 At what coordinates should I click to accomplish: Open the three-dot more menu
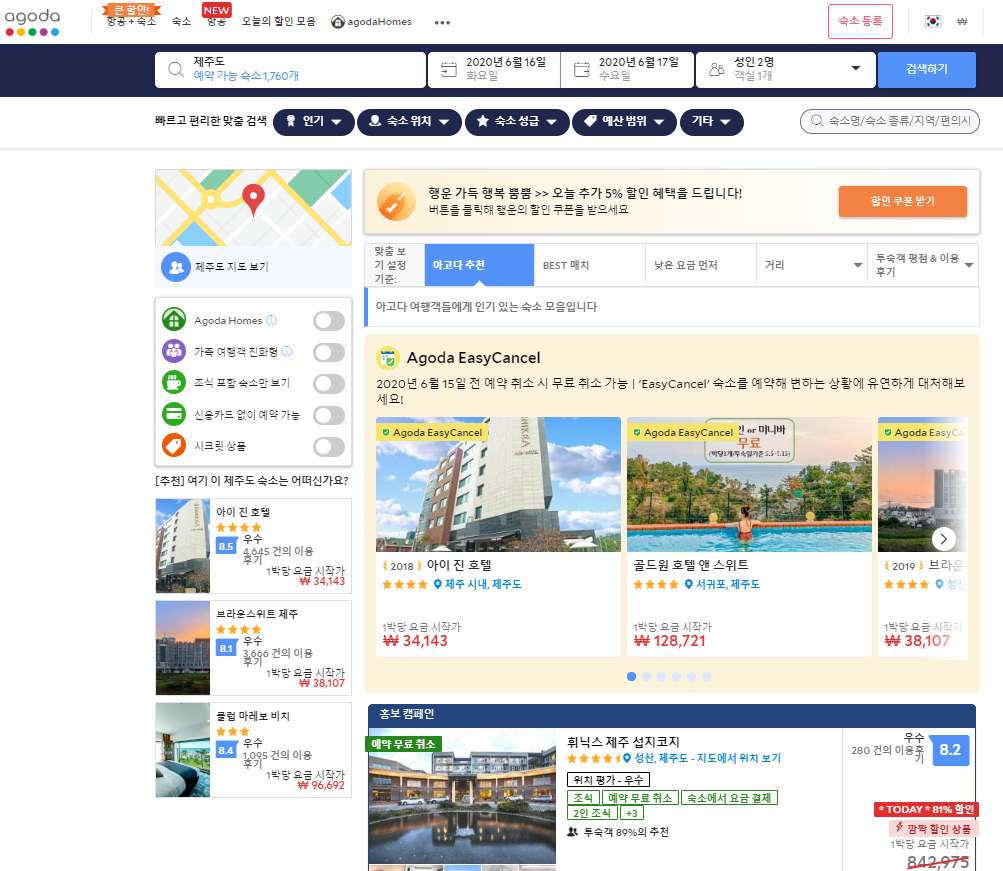(x=442, y=22)
